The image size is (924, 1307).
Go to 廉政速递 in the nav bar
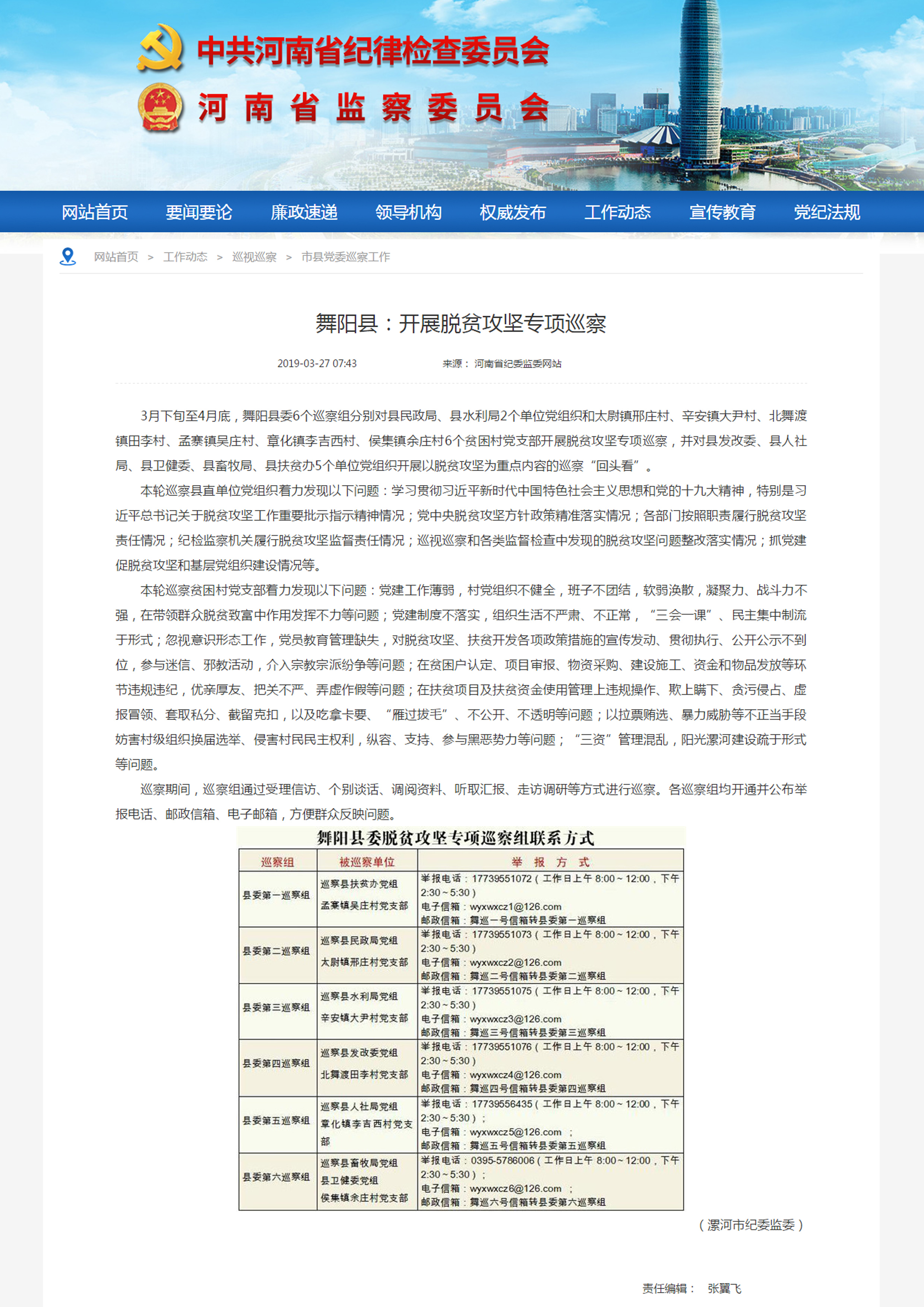pos(304,212)
